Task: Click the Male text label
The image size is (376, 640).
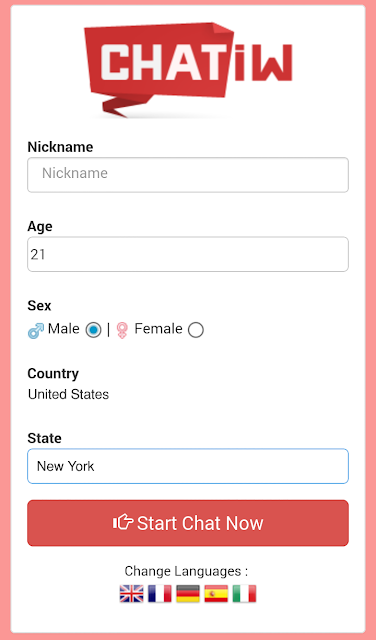Action: pos(64,329)
